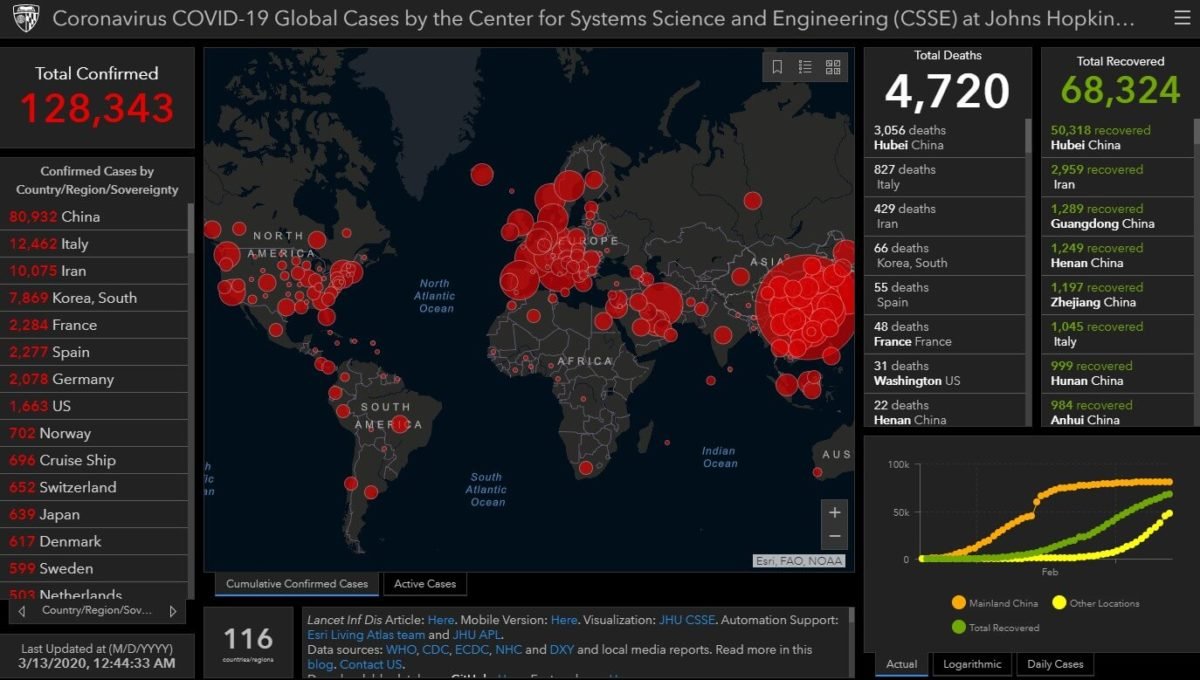Zoom in with the map plus button
This screenshot has width=1200, height=680.
tap(835, 512)
